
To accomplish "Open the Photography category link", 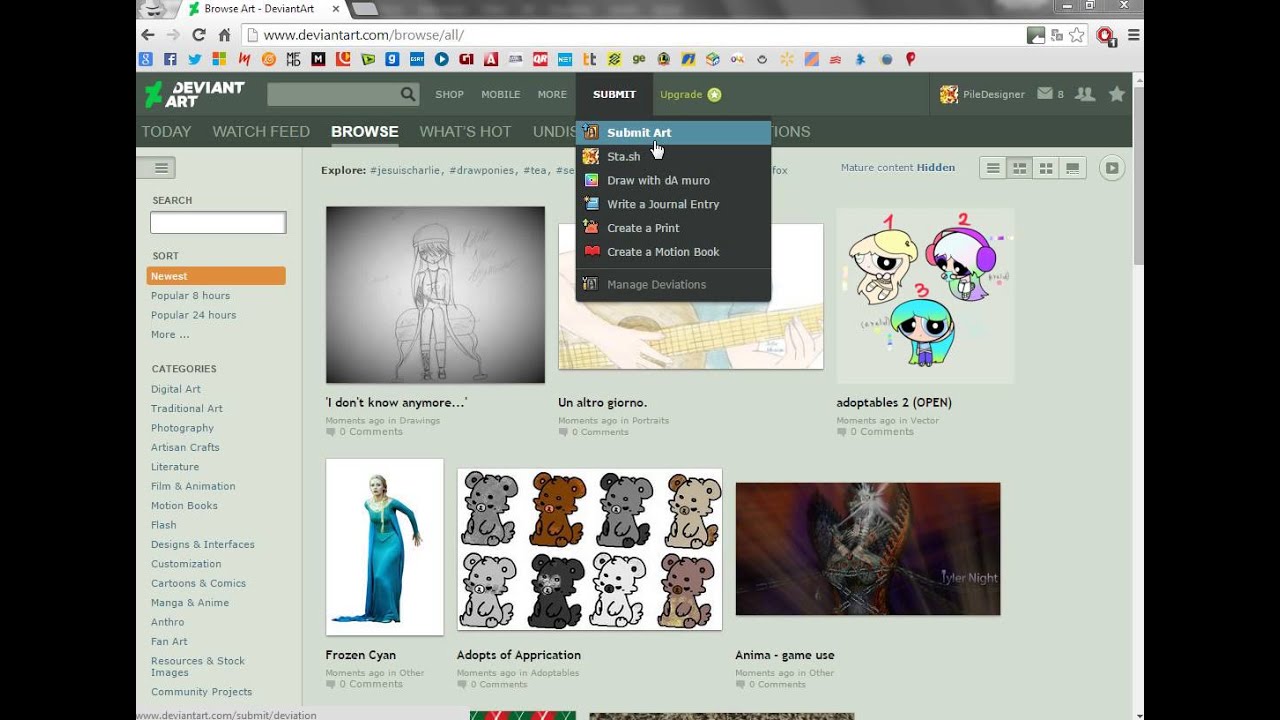I will click(x=182, y=428).
